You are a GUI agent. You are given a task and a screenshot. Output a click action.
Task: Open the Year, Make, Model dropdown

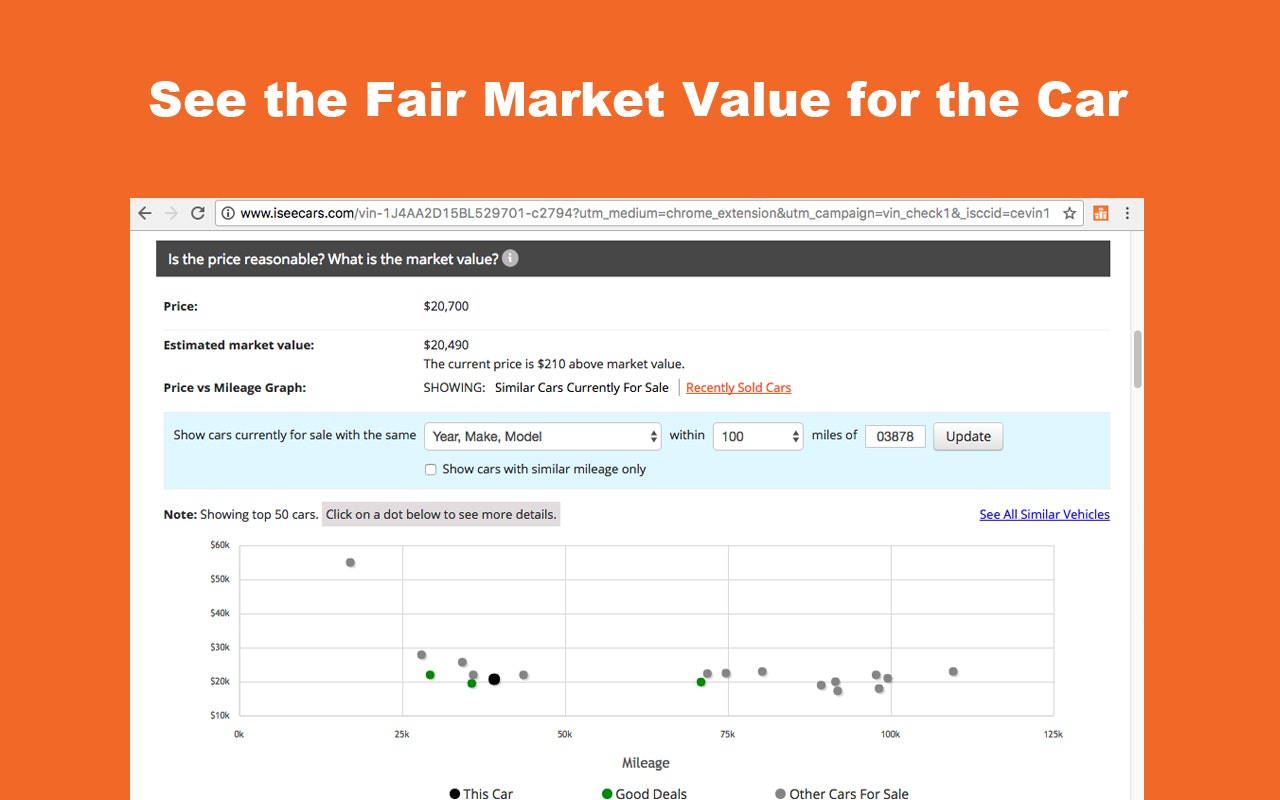543,436
